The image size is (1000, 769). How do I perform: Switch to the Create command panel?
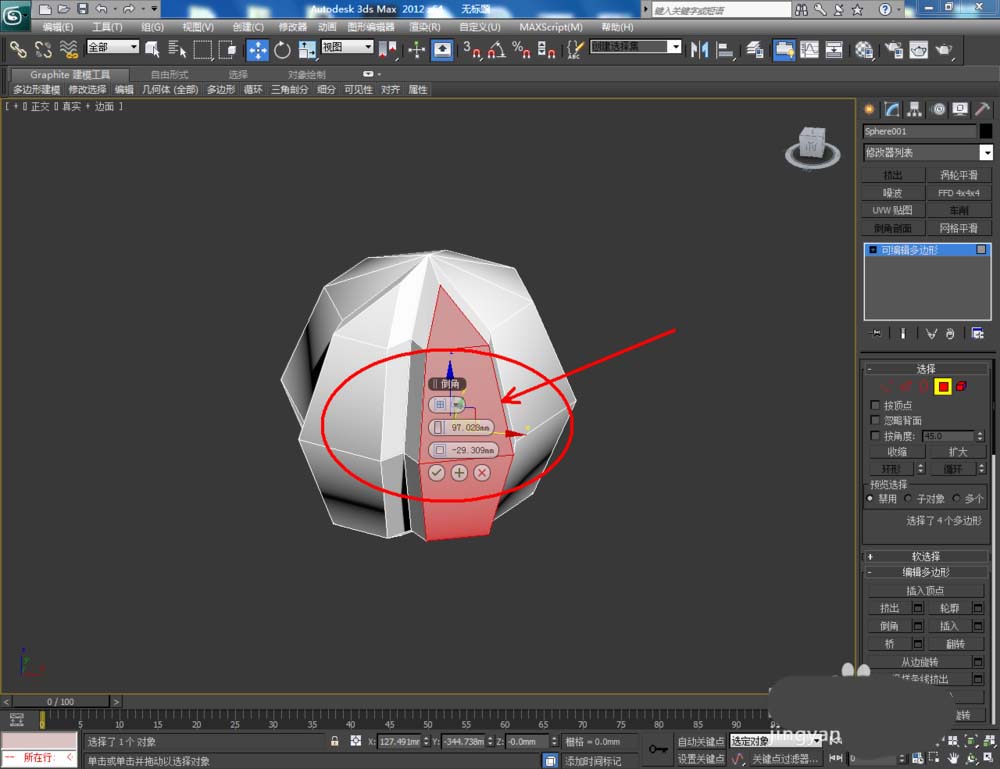pos(869,110)
